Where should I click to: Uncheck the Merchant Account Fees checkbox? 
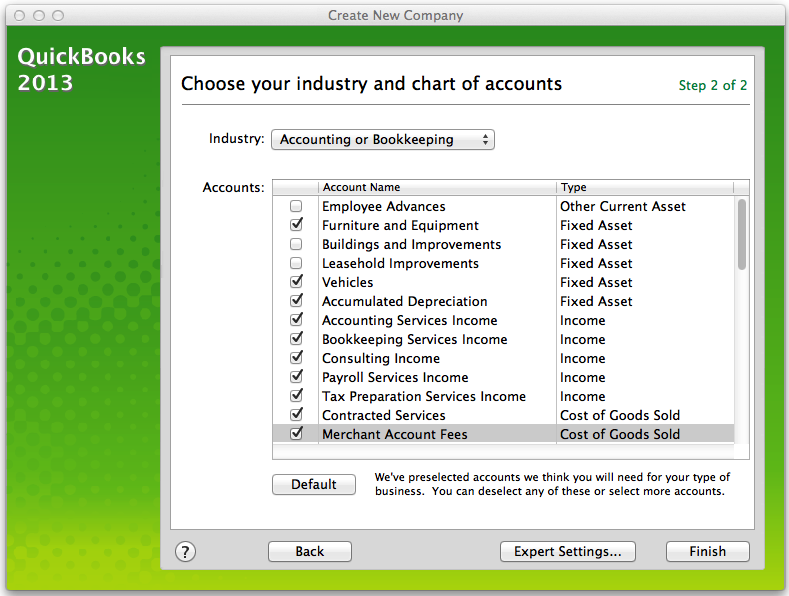tap(296, 433)
